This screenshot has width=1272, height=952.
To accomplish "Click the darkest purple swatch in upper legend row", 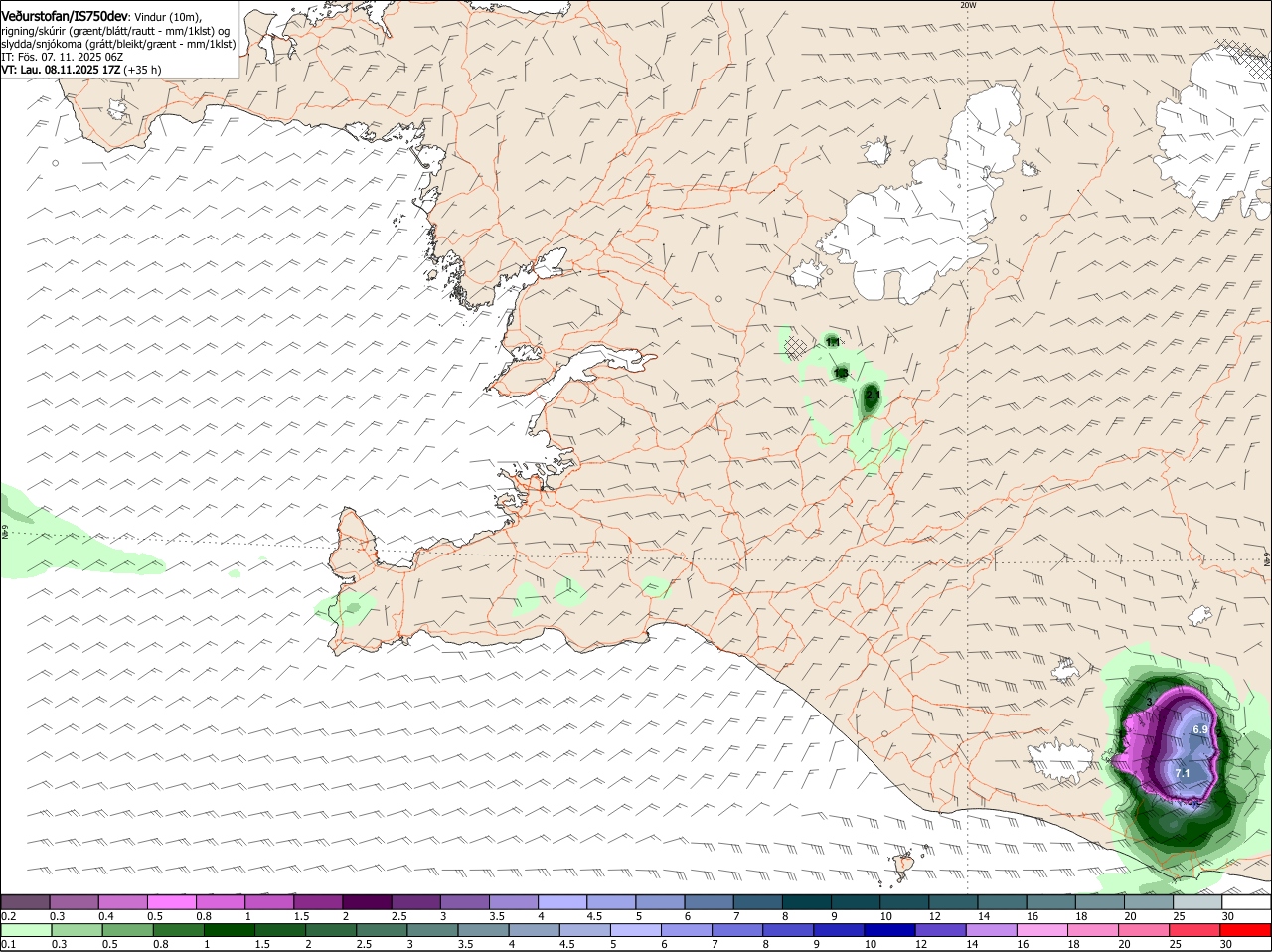I will pyautogui.click(x=367, y=901).
